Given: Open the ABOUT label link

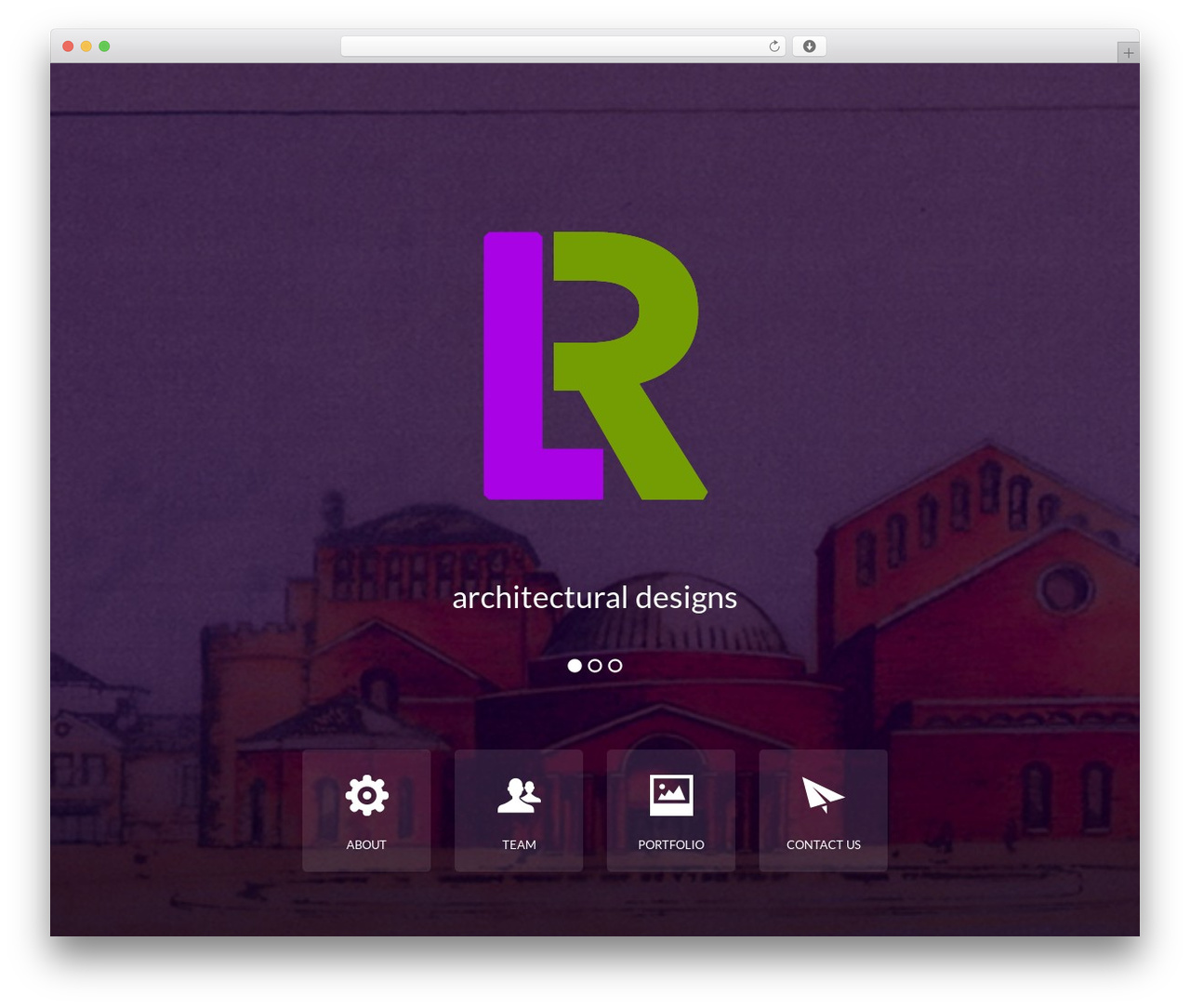Looking at the screenshot, I should [366, 844].
